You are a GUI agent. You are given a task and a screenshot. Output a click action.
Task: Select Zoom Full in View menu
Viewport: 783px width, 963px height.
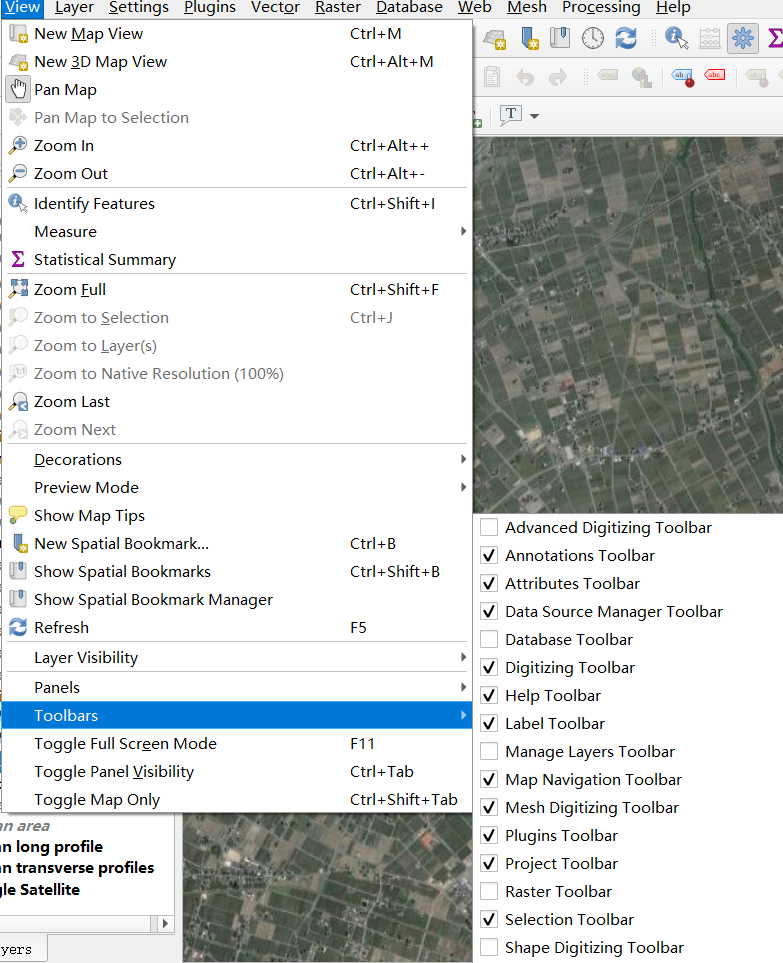click(x=236, y=289)
